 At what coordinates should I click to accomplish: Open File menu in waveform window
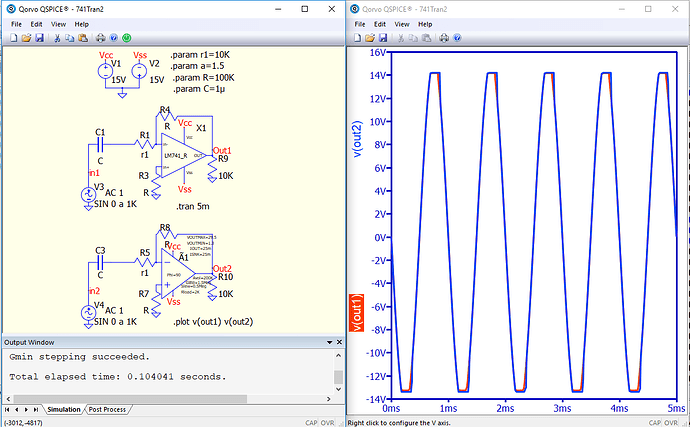pos(360,24)
